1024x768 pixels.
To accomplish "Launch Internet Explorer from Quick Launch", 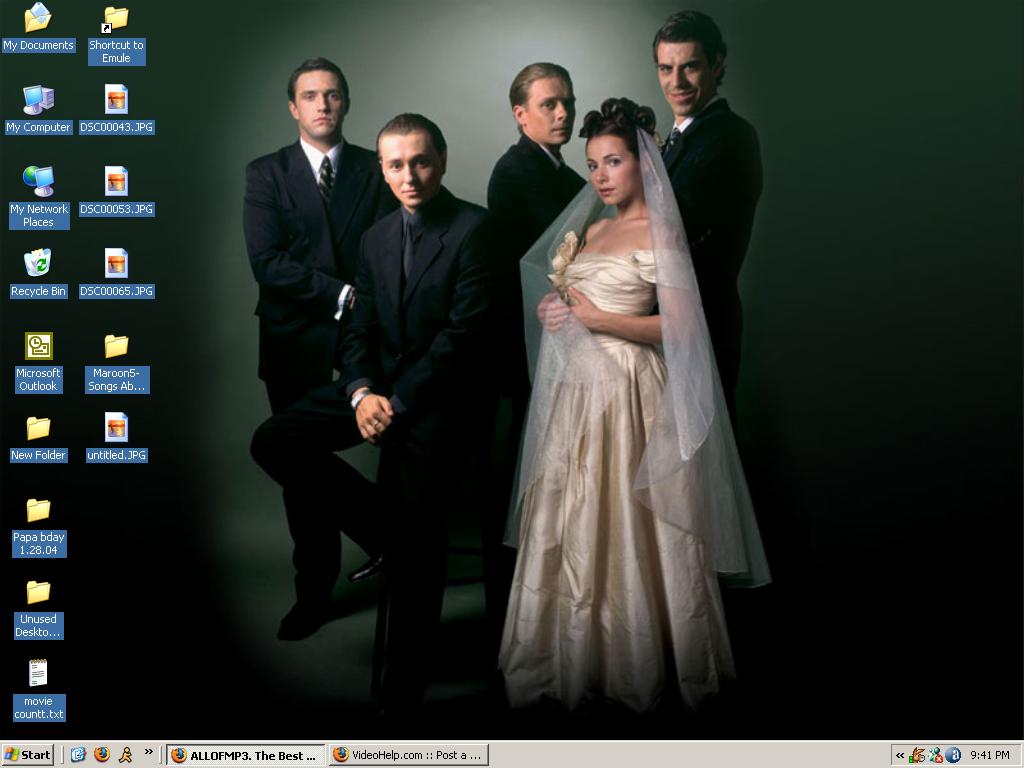I will [78, 755].
